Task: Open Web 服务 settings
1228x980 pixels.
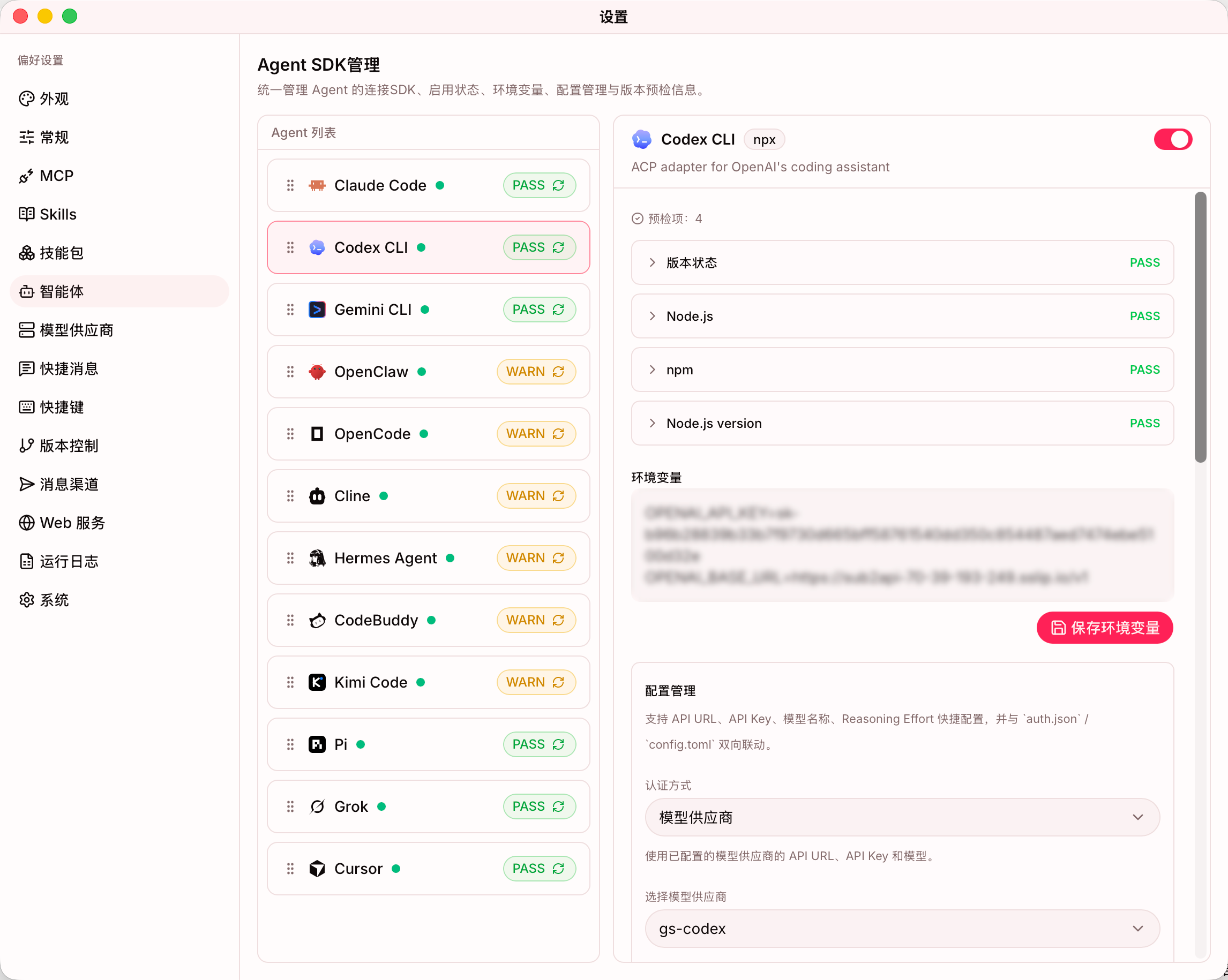Action: [119, 523]
